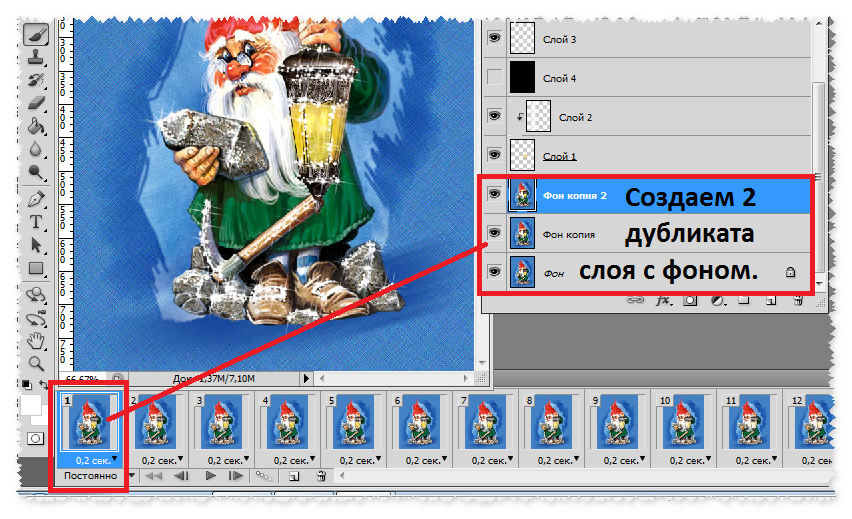Select the Hand tool
The height and width of the screenshot is (519, 852).
coord(36,341)
